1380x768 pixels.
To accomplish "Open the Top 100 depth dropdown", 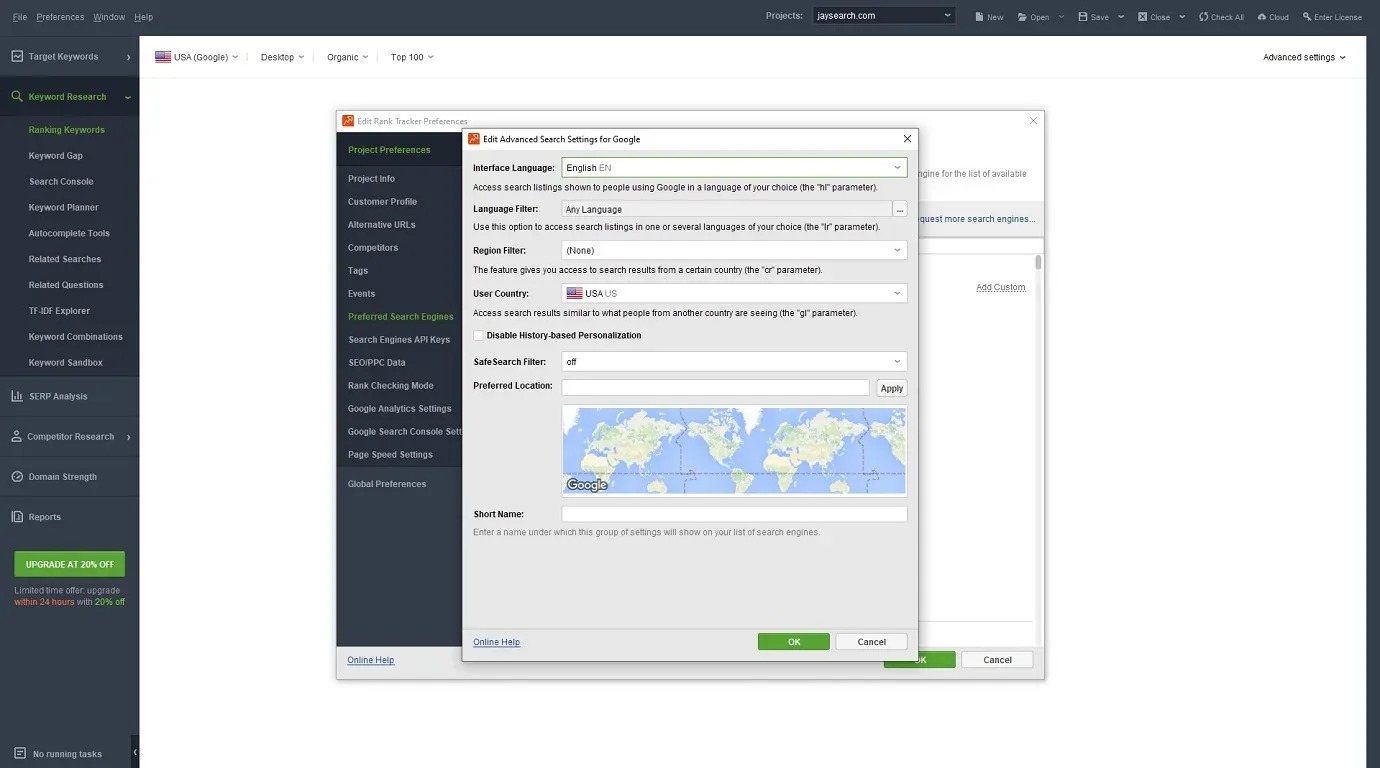I will pyautogui.click(x=412, y=57).
